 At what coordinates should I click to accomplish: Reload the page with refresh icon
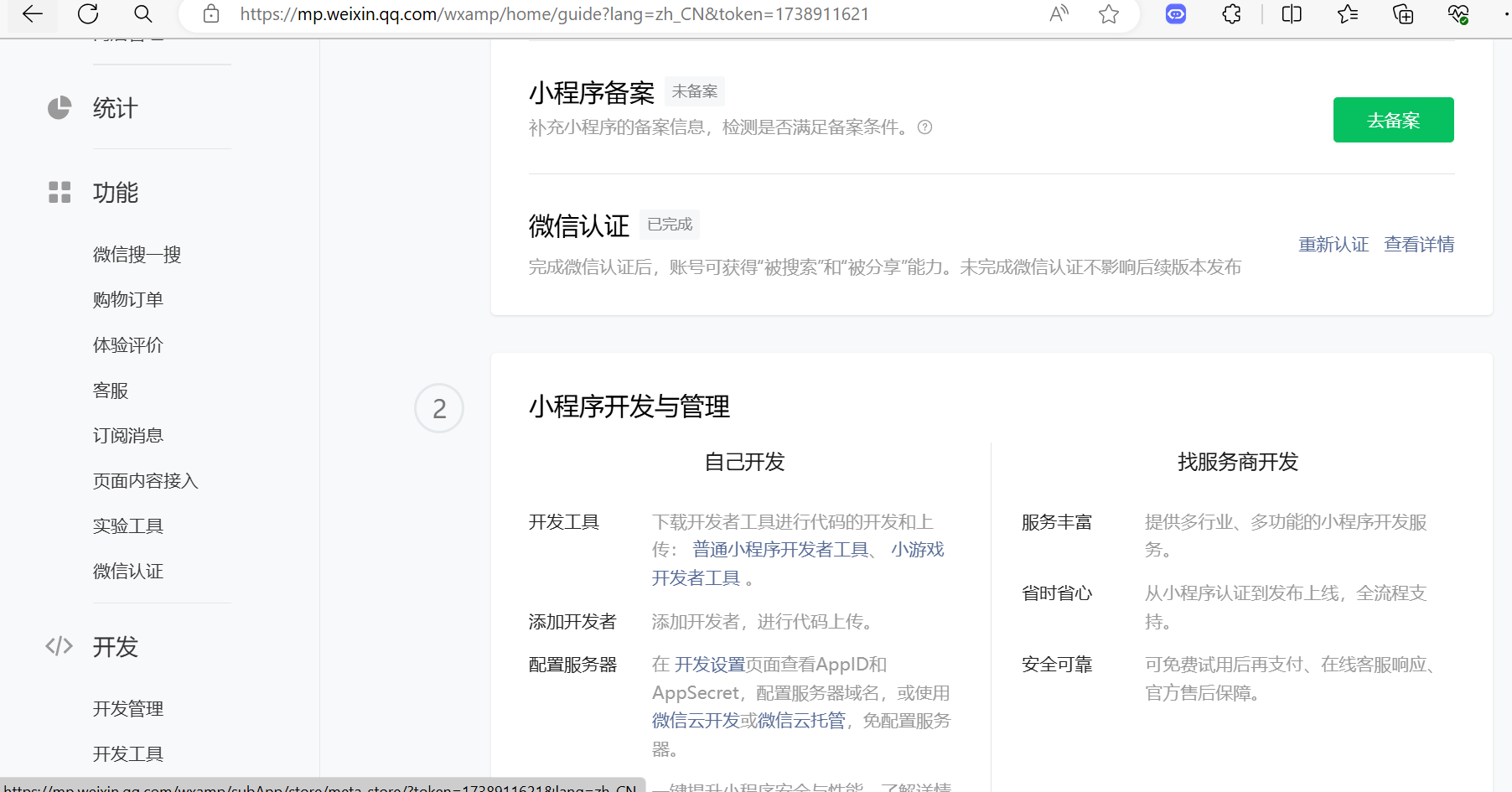[88, 13]
